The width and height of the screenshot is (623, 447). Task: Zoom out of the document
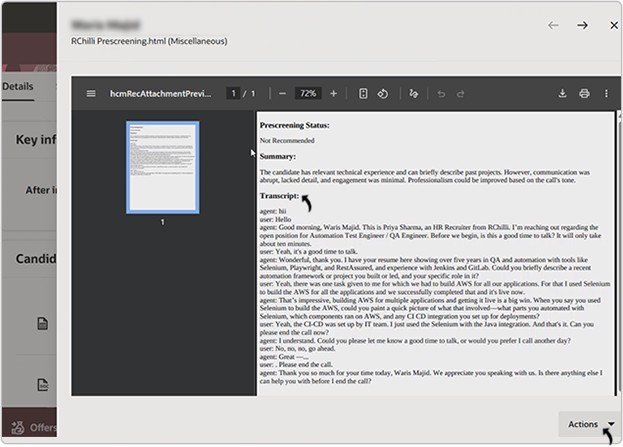[x=283, y=93]
